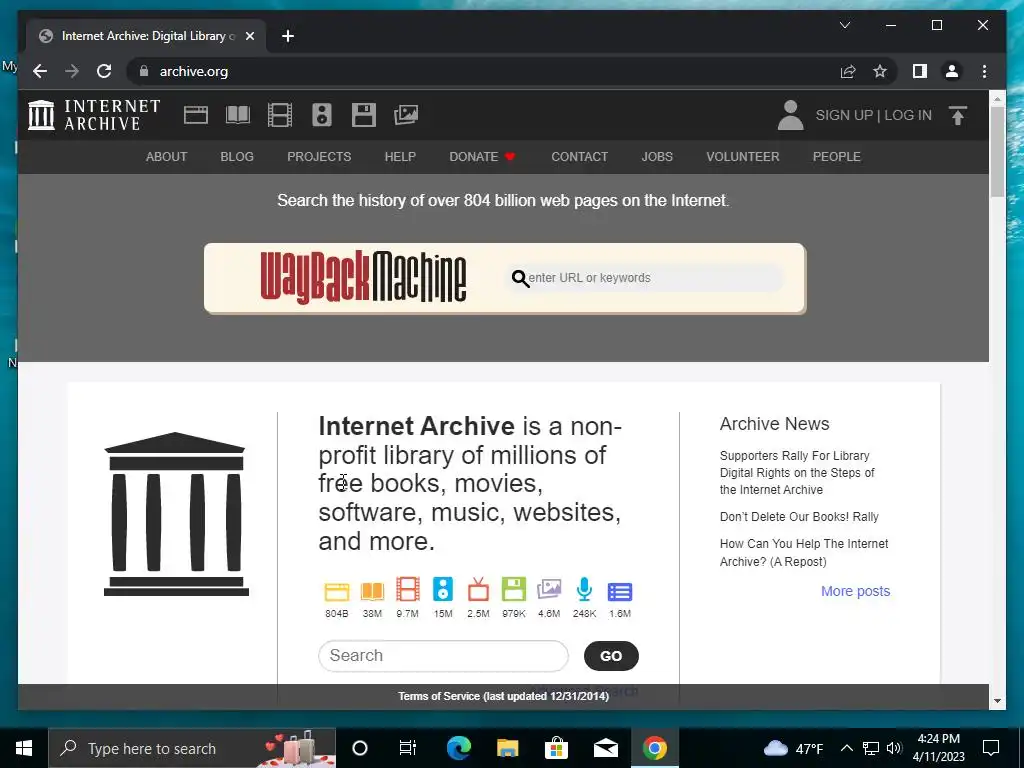Open the 2.5M TV collection icon
The height and width of the screenshot is (768, 1024).
tap(478, 589)
